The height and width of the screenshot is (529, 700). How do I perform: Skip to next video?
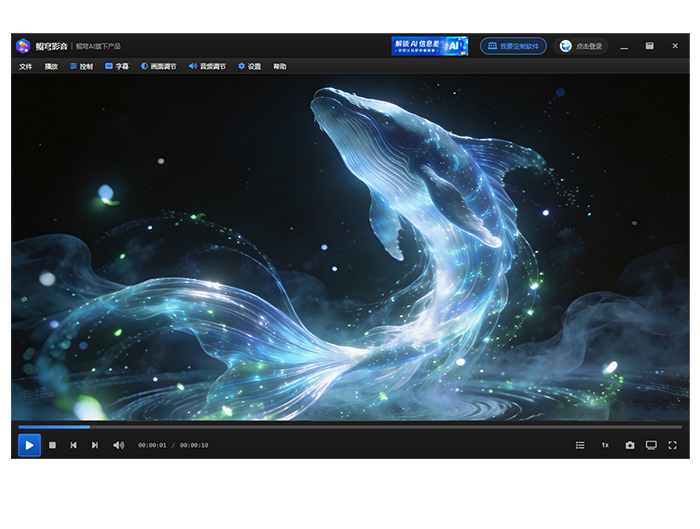(x=95, y=445)
